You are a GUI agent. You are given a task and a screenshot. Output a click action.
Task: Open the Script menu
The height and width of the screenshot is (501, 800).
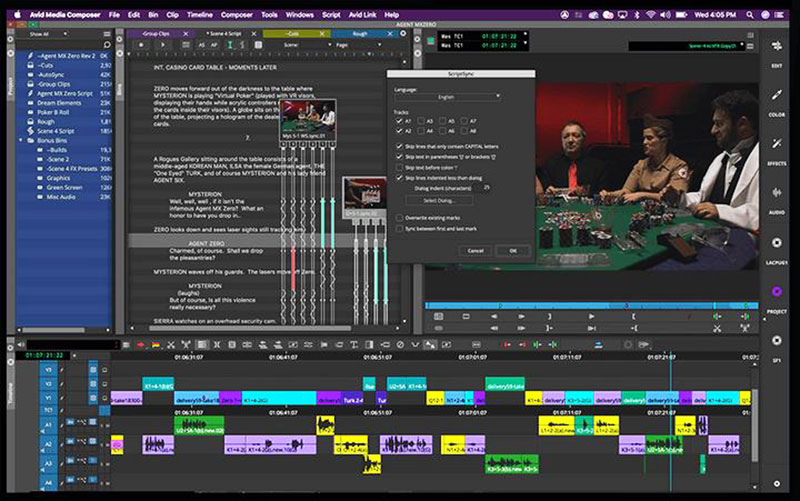tap(331, 15)
